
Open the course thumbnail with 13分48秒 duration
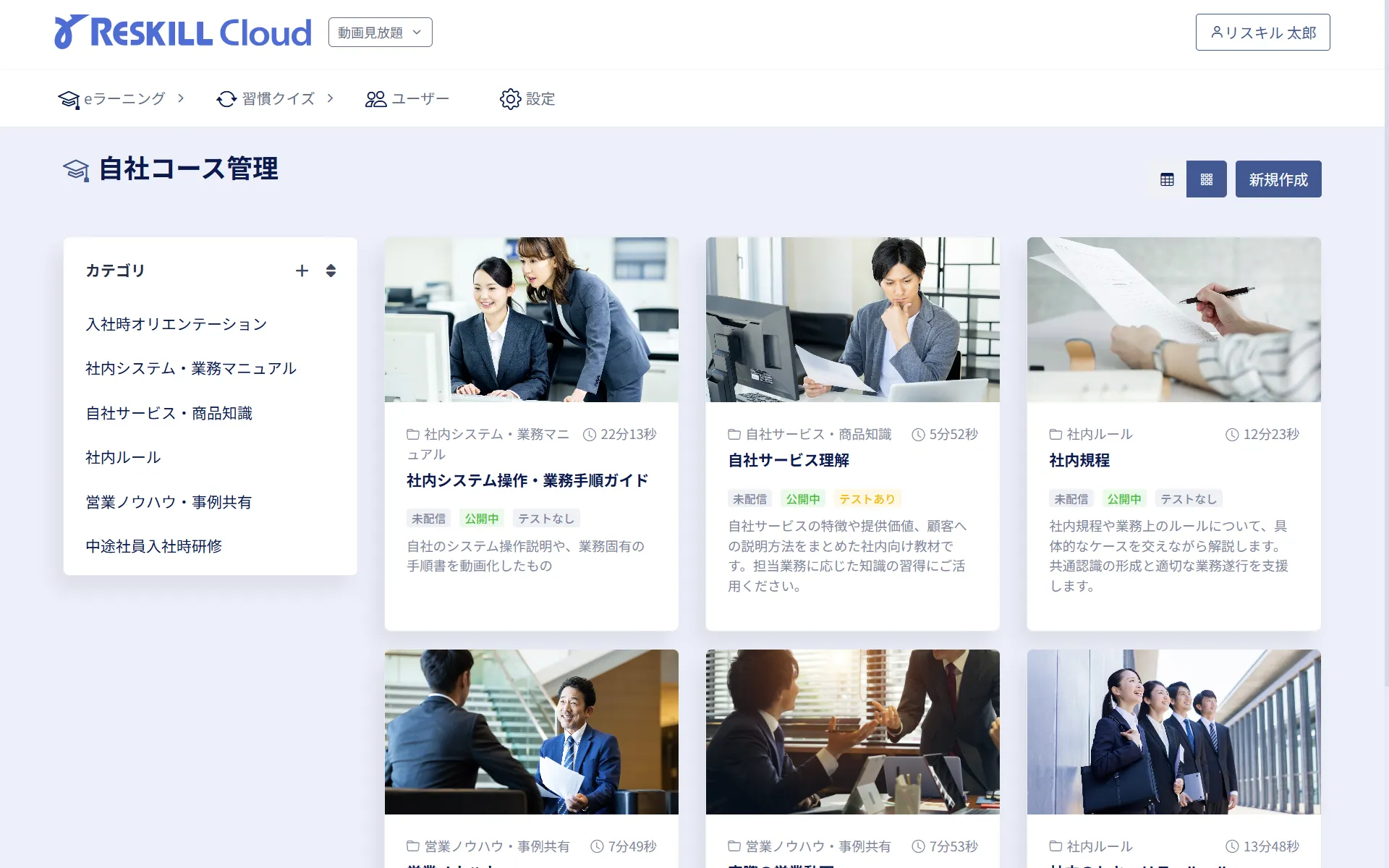point(1174,732)
